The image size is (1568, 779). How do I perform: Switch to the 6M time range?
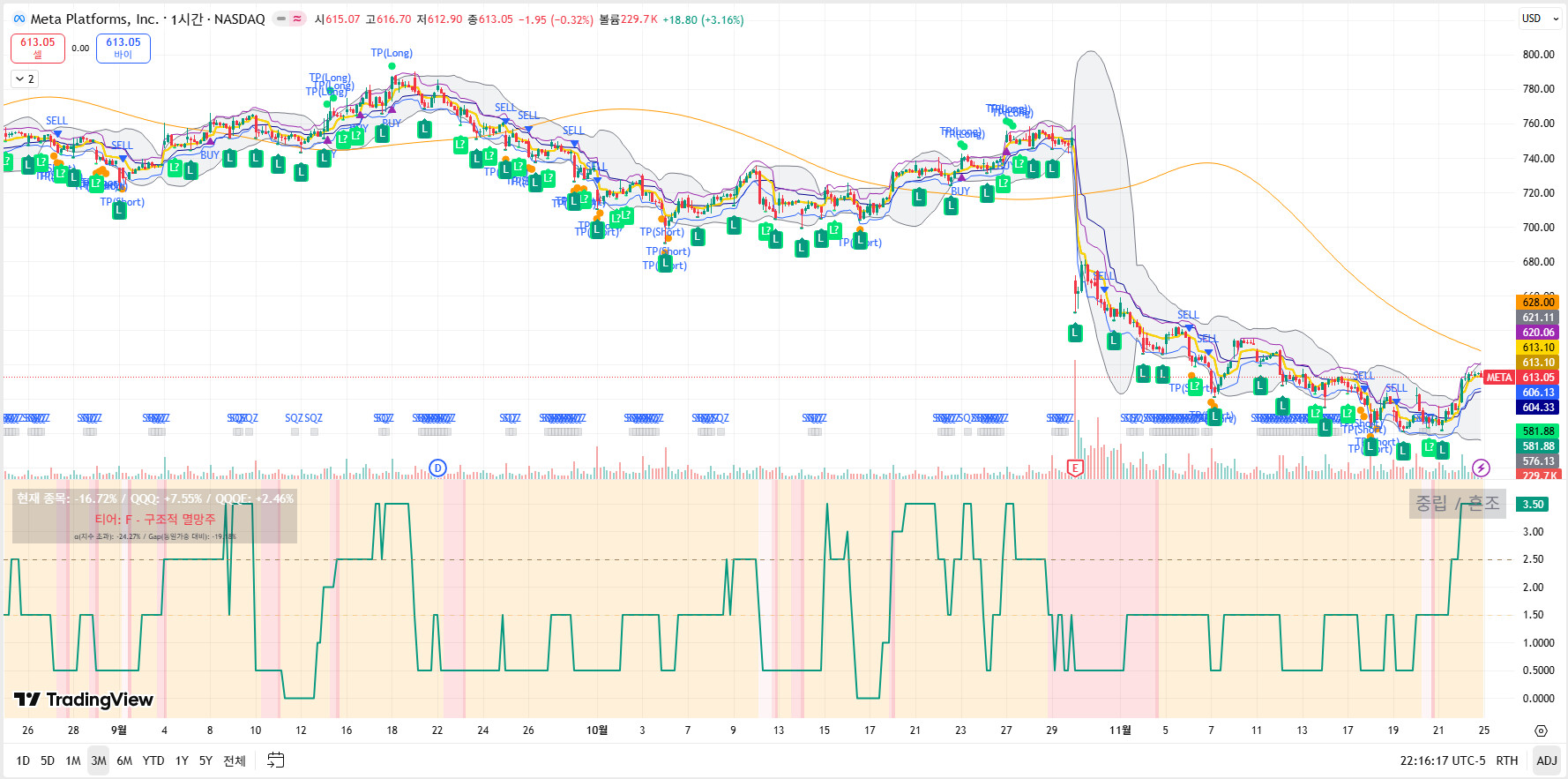tap(124, 760)
